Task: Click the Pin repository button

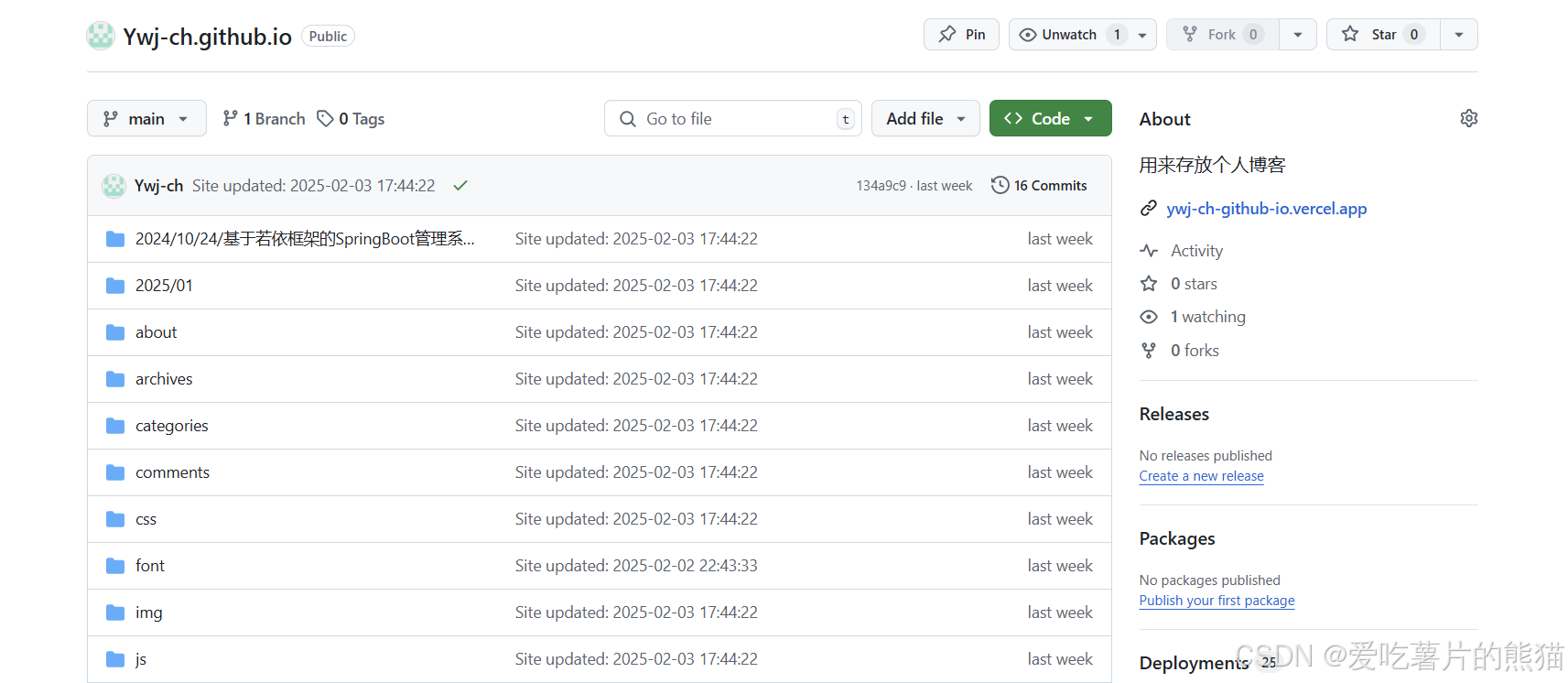Action: (x=961, y=34)
